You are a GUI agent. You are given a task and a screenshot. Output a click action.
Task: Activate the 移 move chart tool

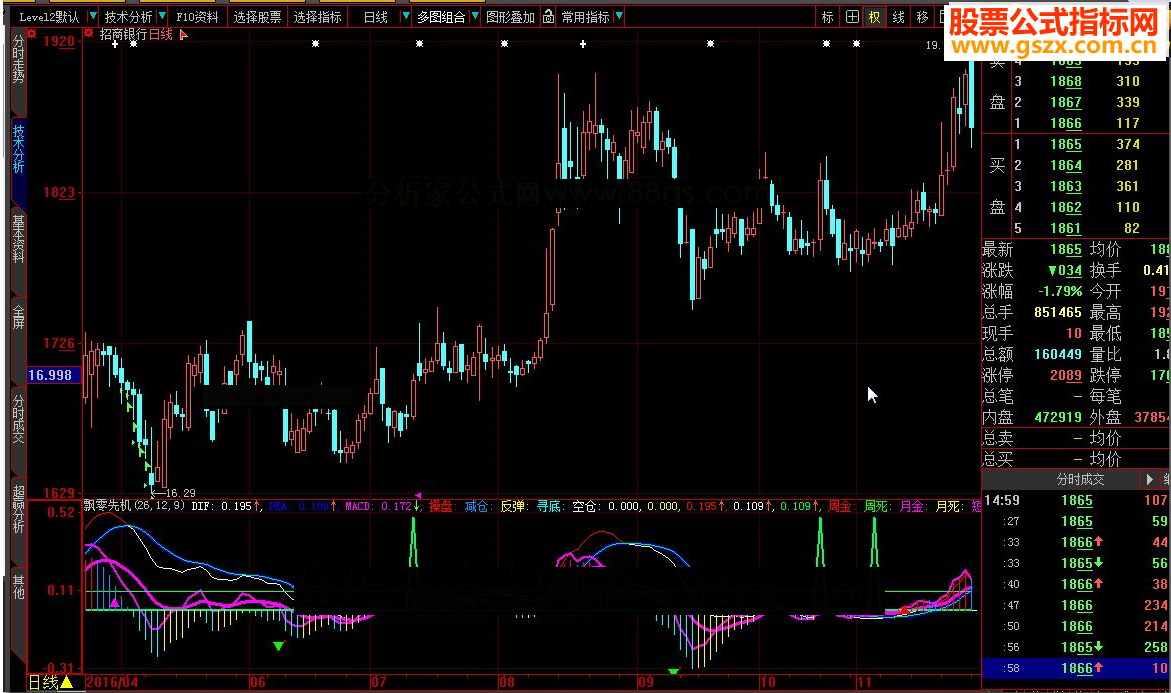(922, 17)
